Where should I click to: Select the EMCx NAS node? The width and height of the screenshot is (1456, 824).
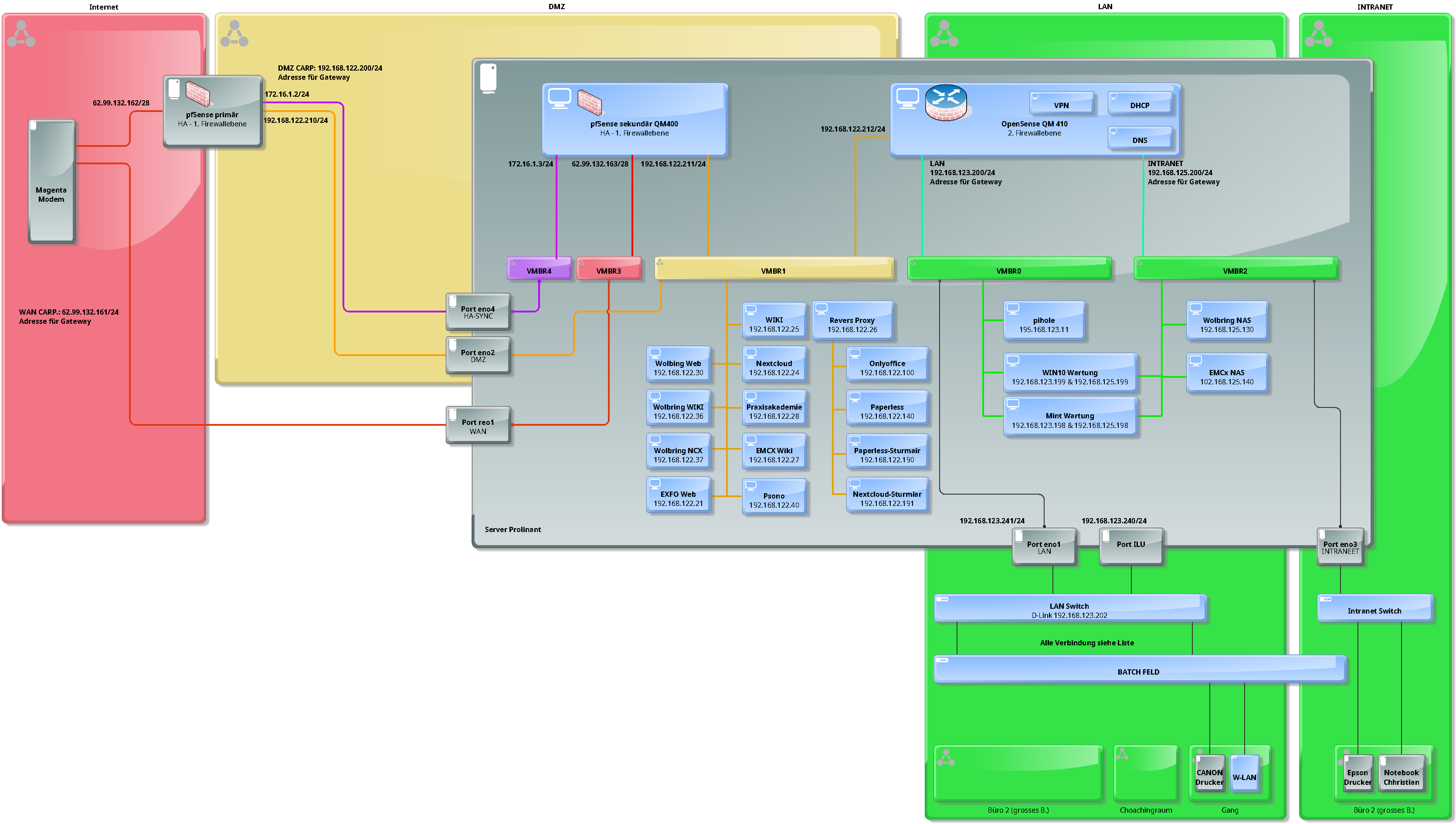click(1227, 373)
